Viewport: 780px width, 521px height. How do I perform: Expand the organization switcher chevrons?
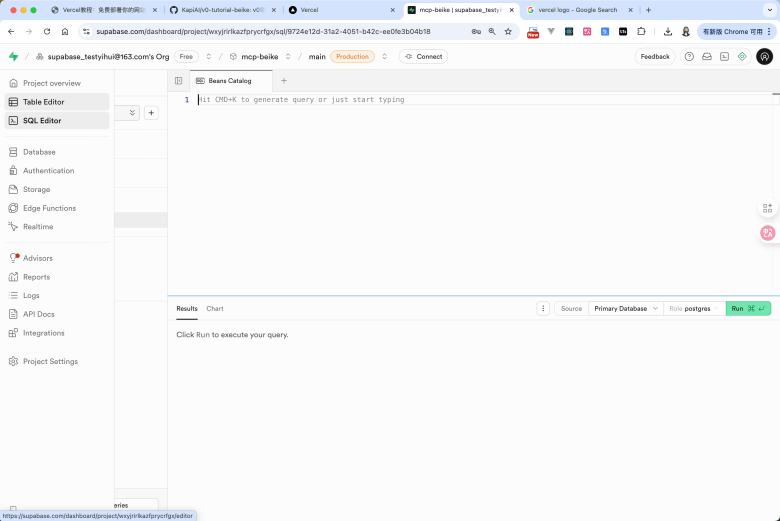click(209, 57)
